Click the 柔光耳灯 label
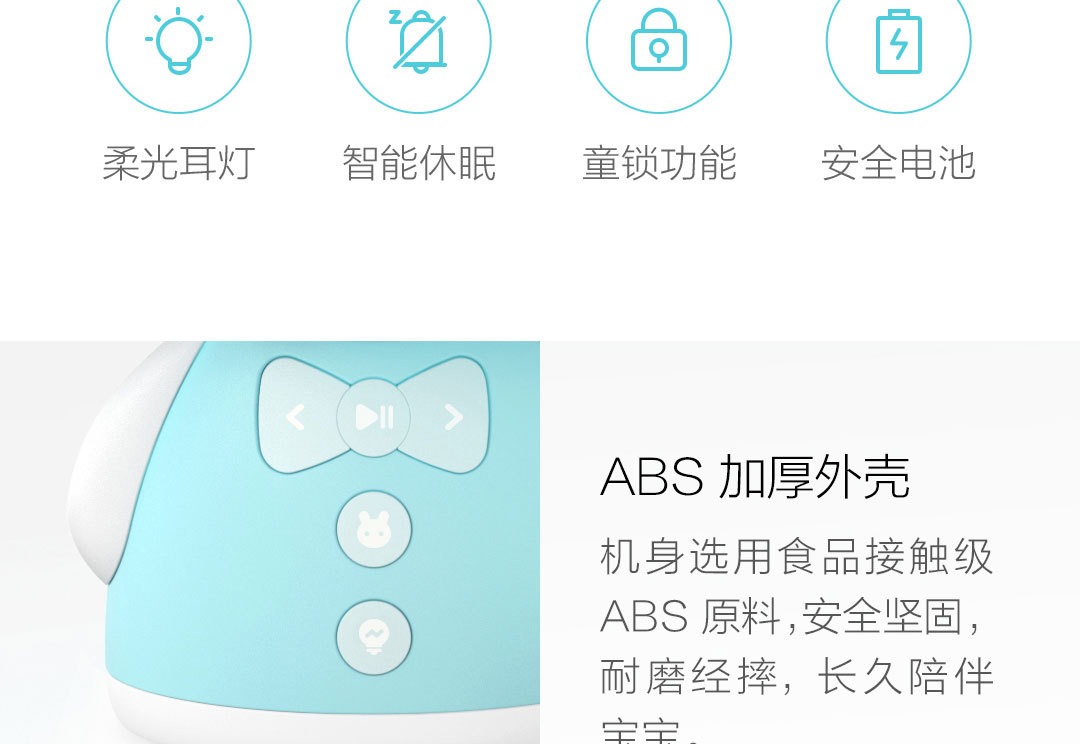 click(x=178, y=163)
